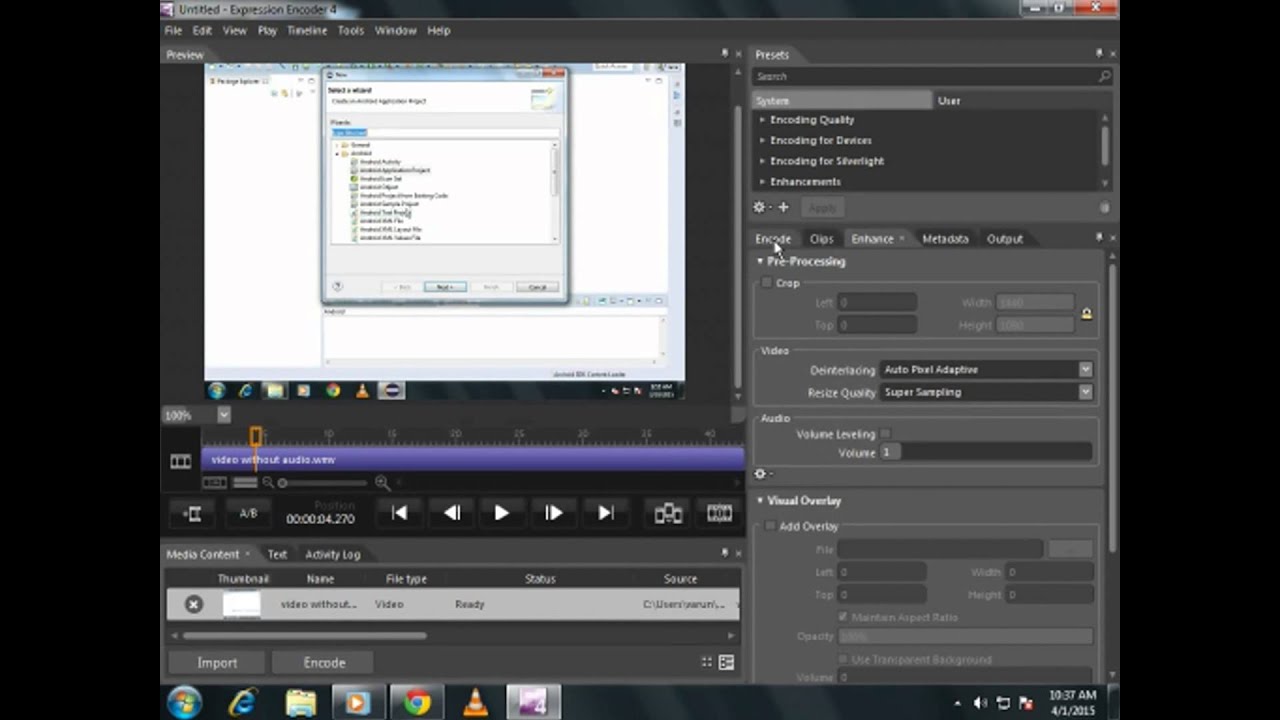Toggle the crop aspect ratio lock icon
Image resolution: width=1280 pixels, height=720 pixels.
coord(1086,314)
